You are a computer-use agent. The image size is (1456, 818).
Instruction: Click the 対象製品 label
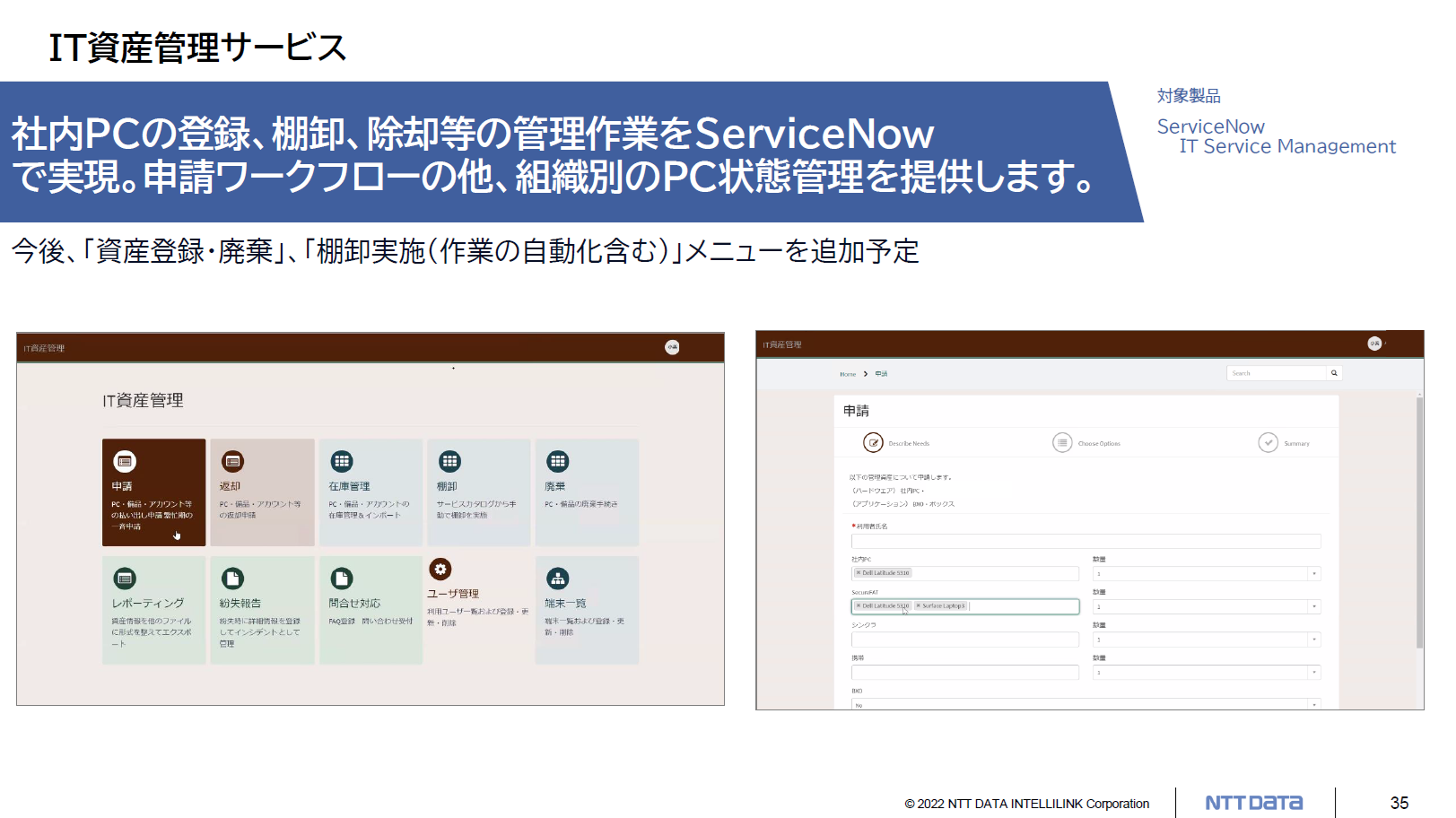(1189, 96)
